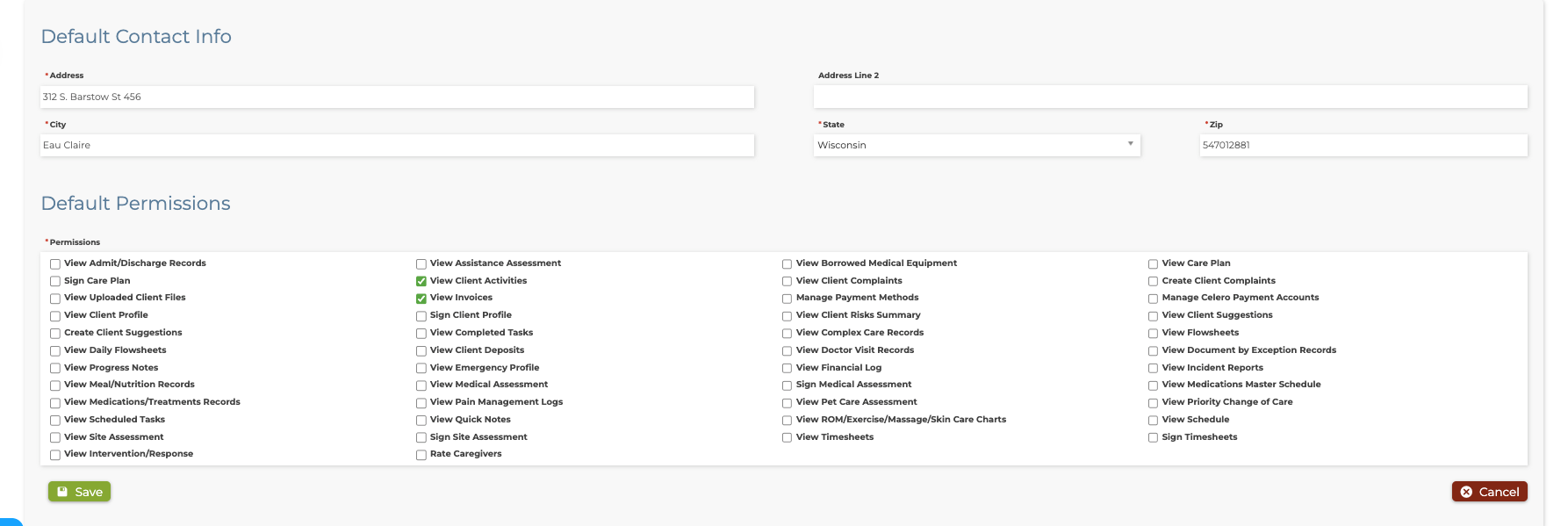Tick View Financial Log checkbox

(x=788, y=368)
